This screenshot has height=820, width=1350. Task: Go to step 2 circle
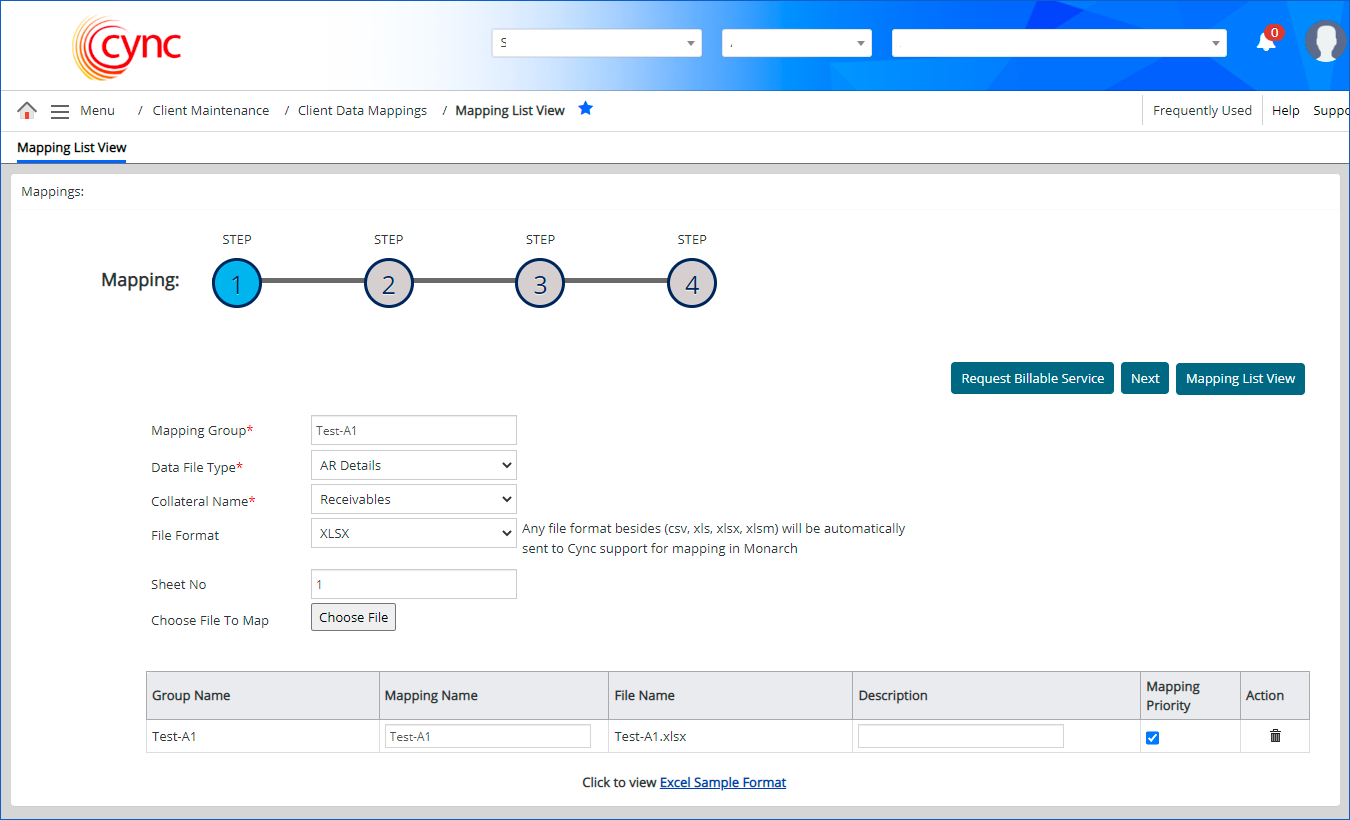coord(389,284)
